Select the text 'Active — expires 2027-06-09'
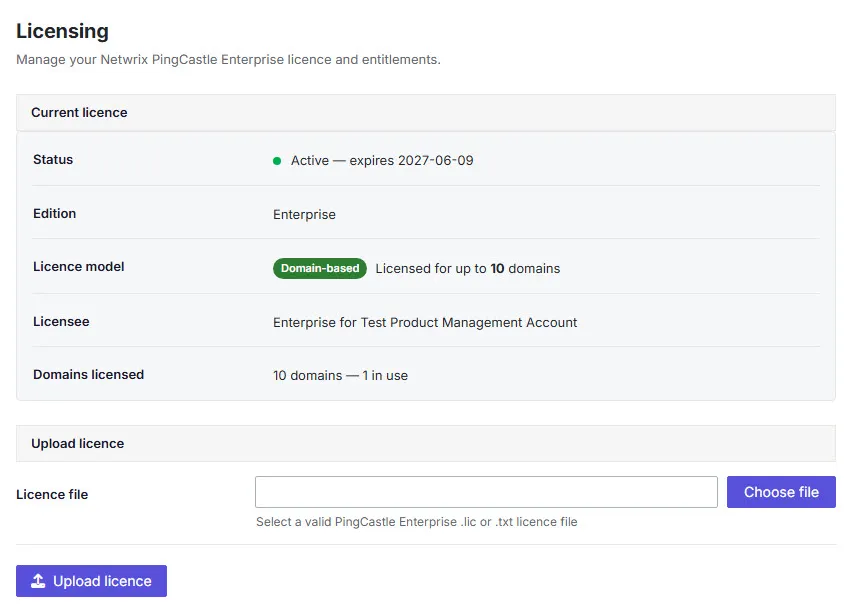Image resolution: width=852 pixels, height=615 pixels. pyautogui.click(x=382, y=161)
